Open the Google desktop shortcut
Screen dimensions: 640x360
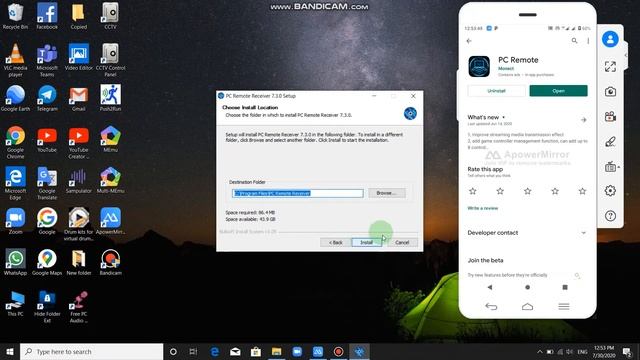click(47, 221)
